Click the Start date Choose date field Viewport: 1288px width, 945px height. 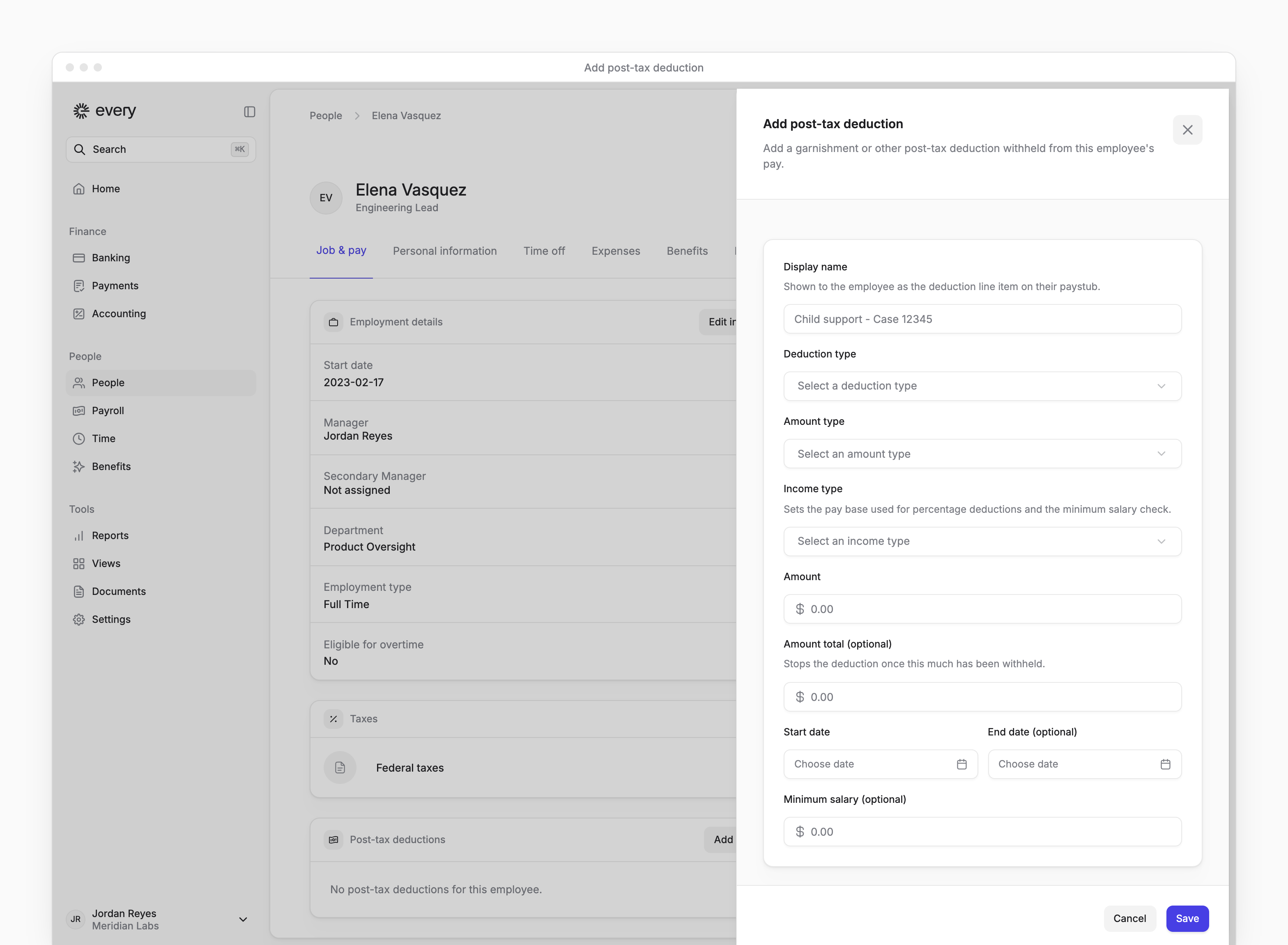[x=881, y=764]
